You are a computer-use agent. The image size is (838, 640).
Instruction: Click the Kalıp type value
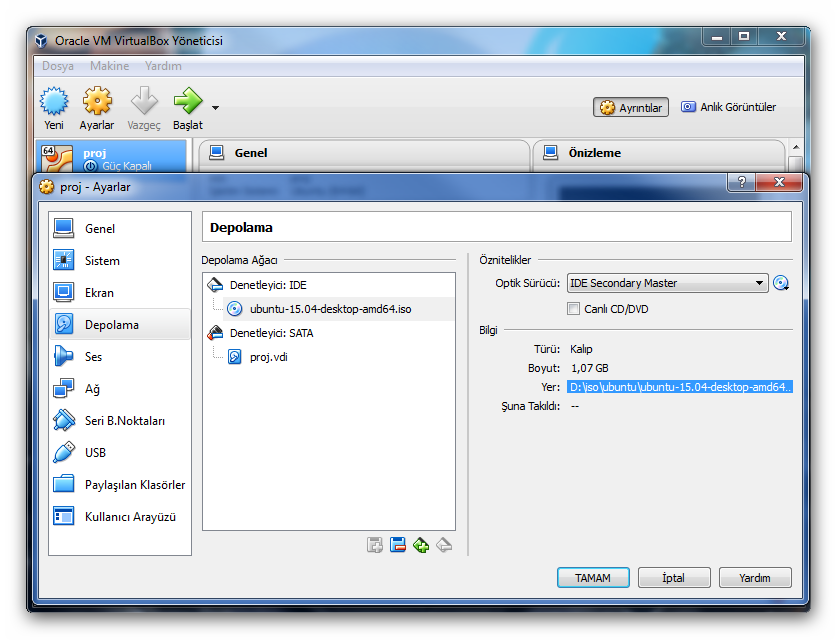click(x=581, y=349)
